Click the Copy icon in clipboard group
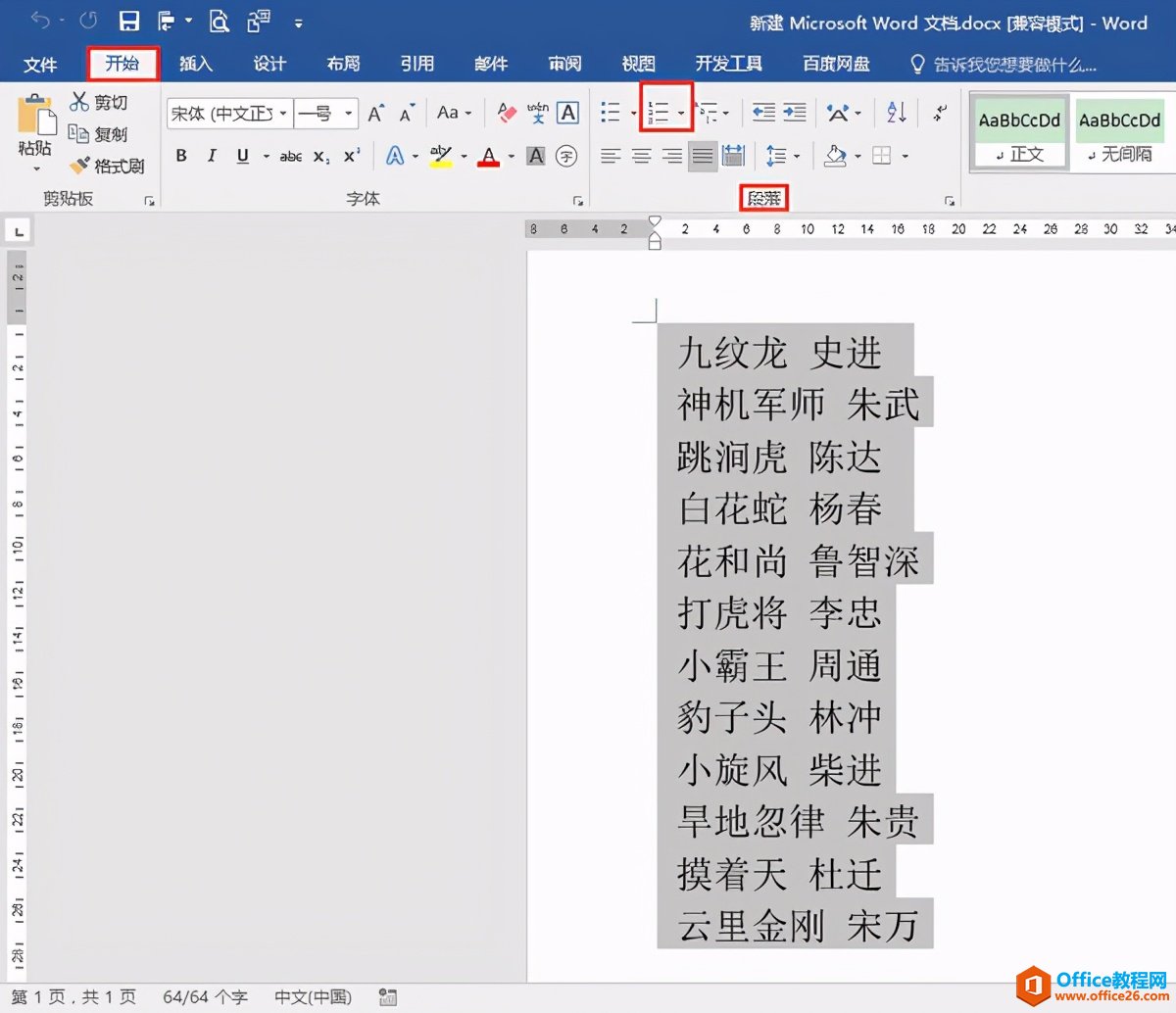The image size is (1176, 1013). pyautogui.click(x=79, y=133)
